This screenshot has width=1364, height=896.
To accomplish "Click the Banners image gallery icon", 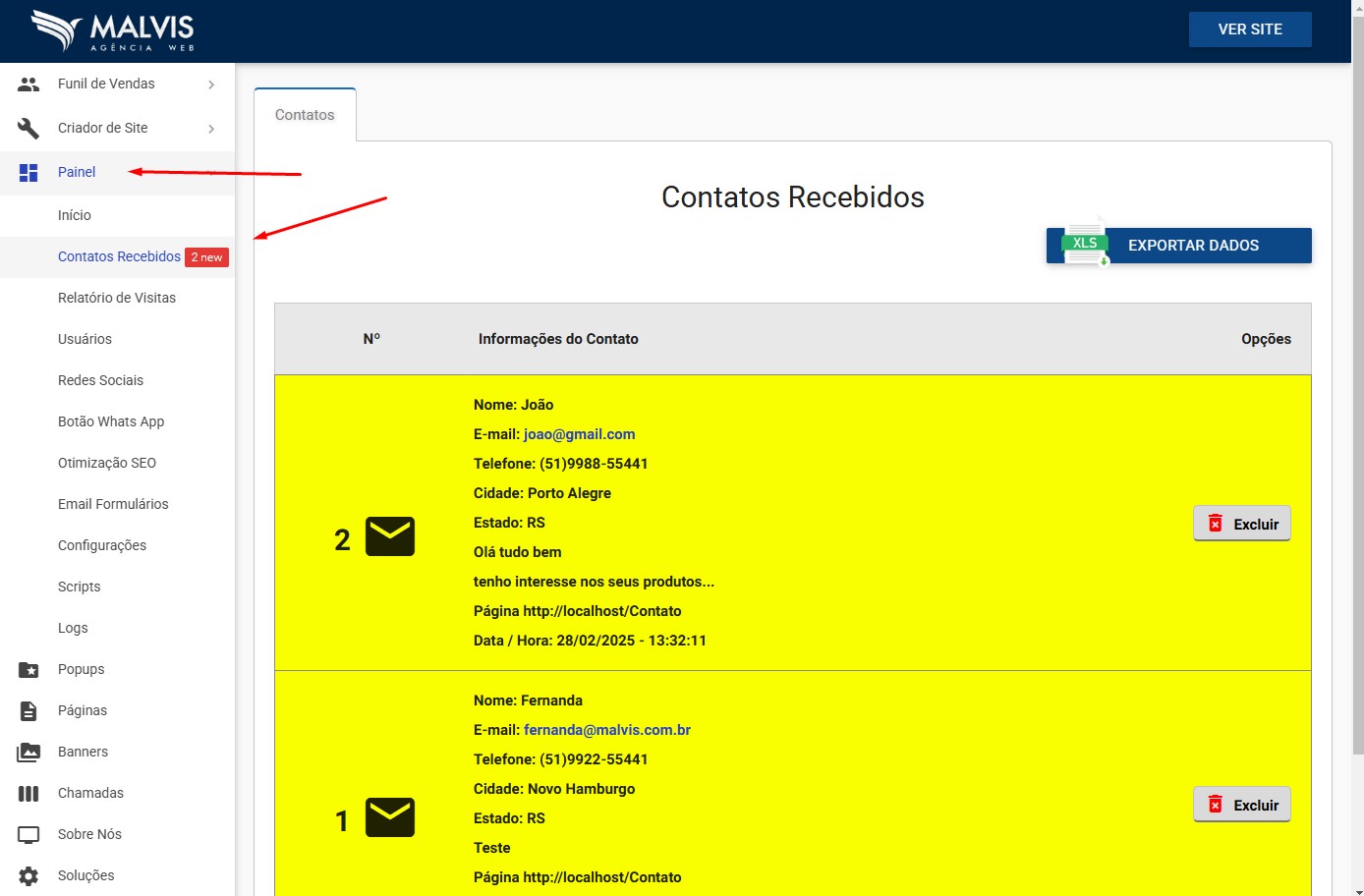I will 28,753.
